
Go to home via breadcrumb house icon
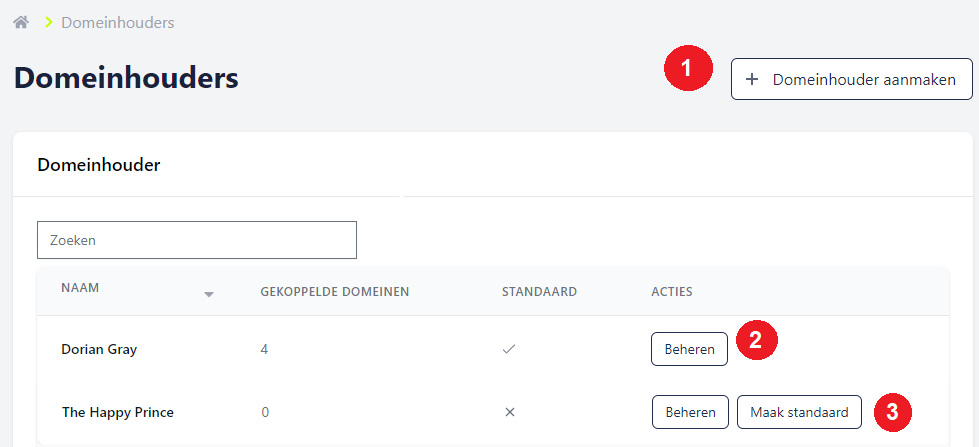(21, 22)
